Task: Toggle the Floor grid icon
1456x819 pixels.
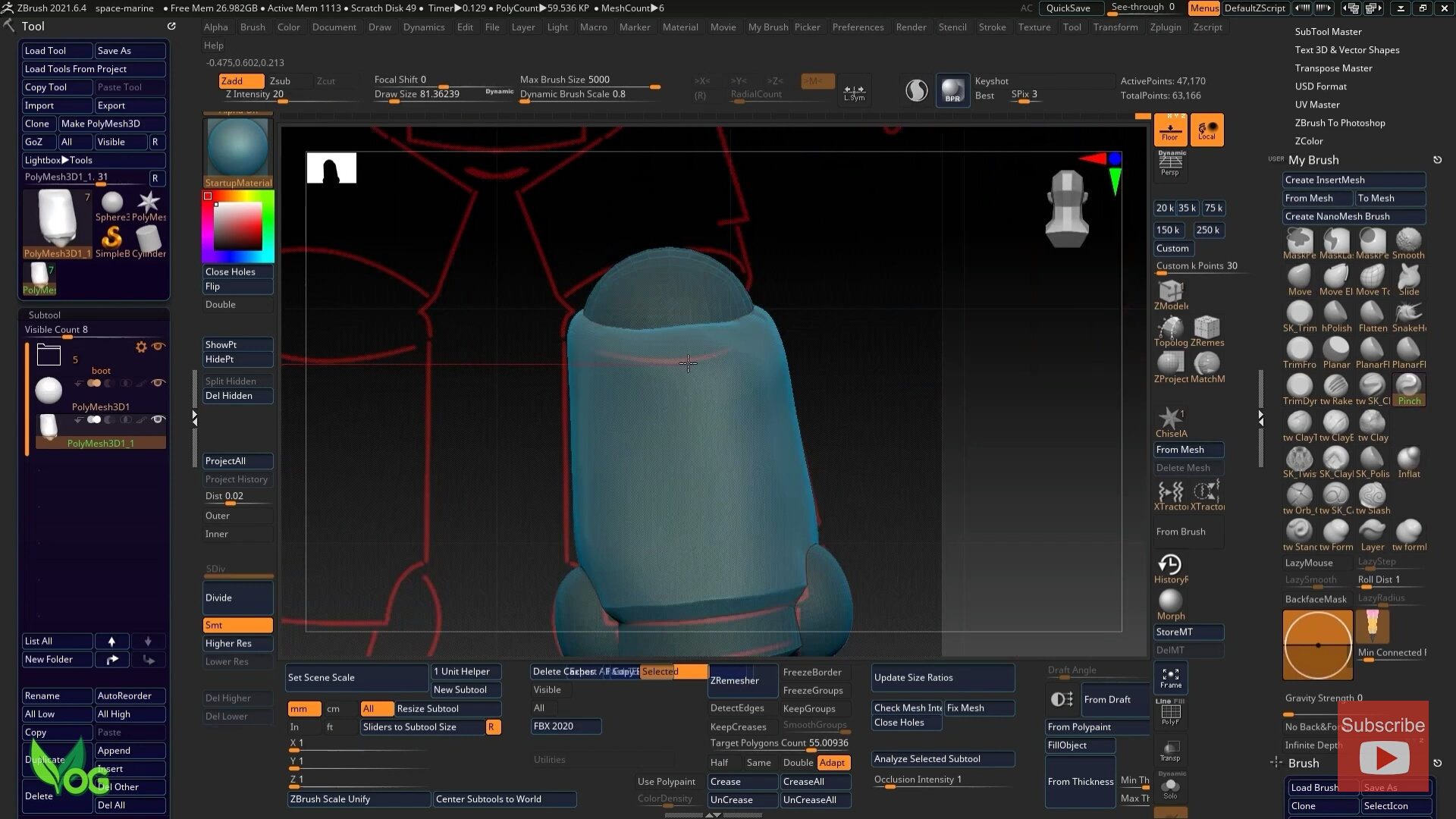Action: pyautogui.click(x=1170, y=130)
